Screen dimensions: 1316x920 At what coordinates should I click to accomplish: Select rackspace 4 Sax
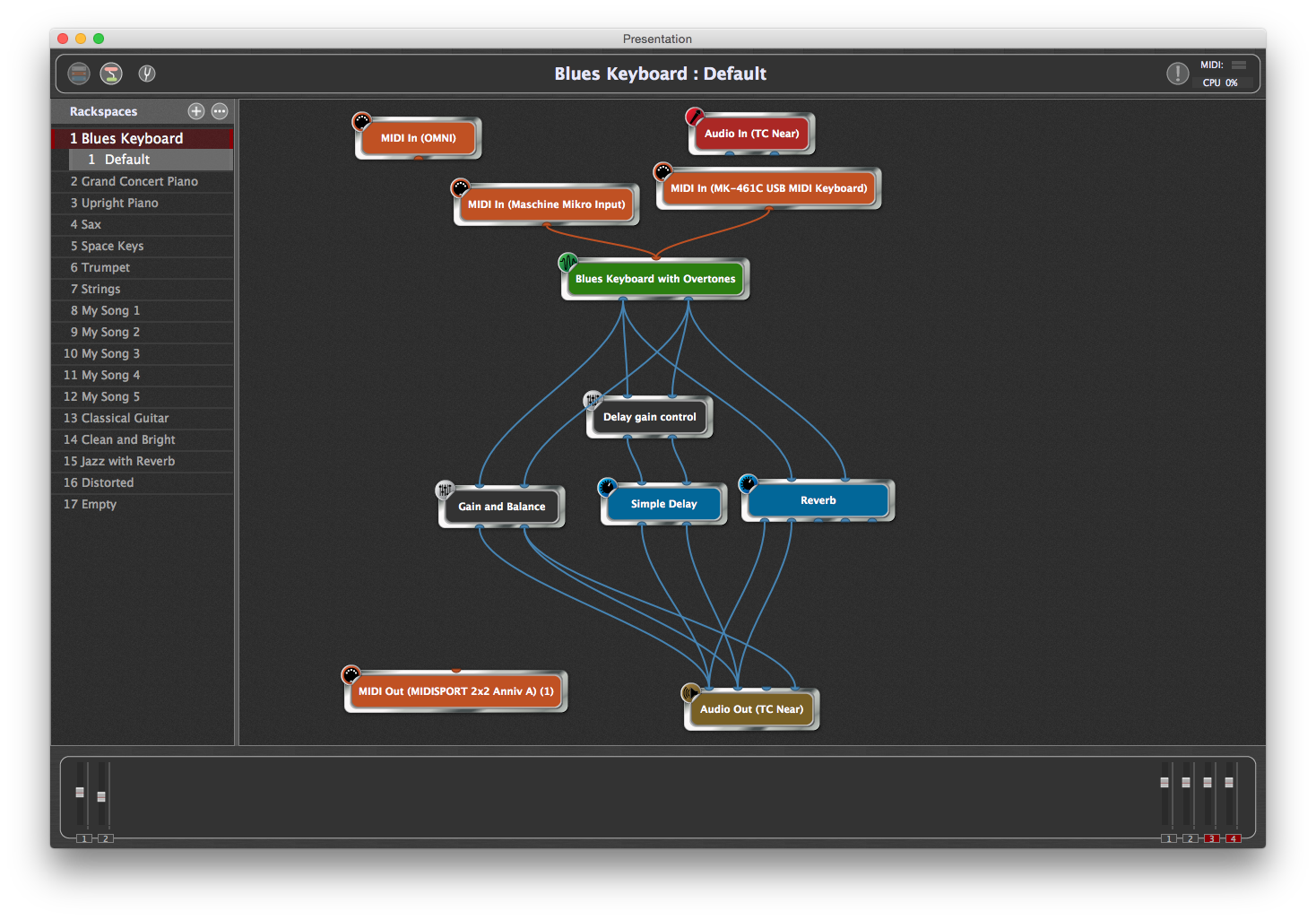coord(143,224)
